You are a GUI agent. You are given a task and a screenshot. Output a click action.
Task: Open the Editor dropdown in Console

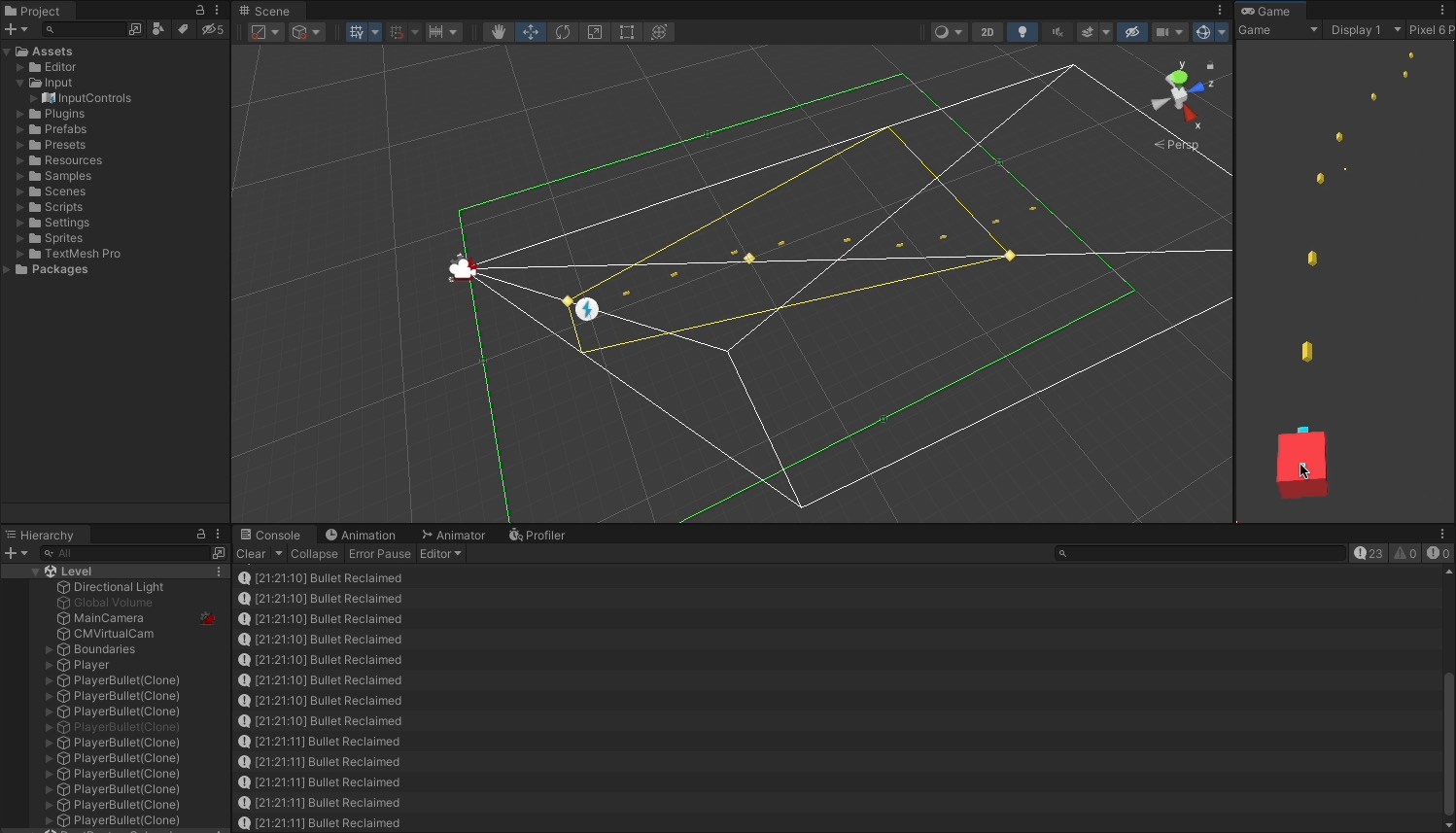pos(440,554)
